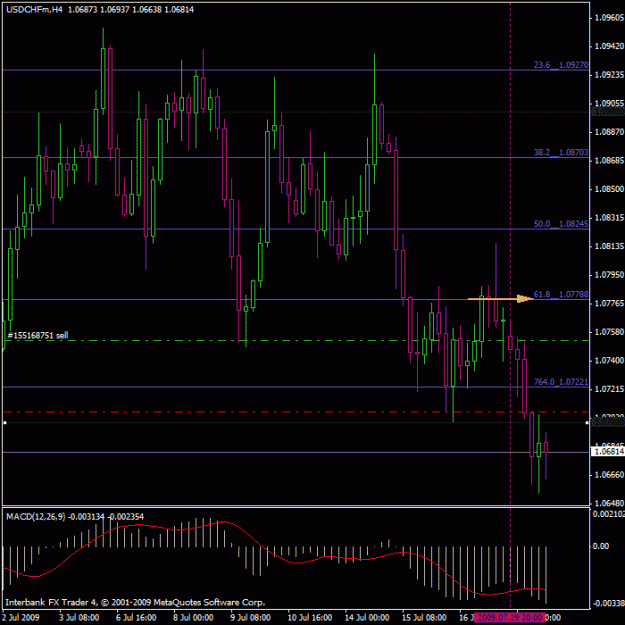
Task: Click the highlighted 2009.07.19 20:00 date marker
Action: 509,617
